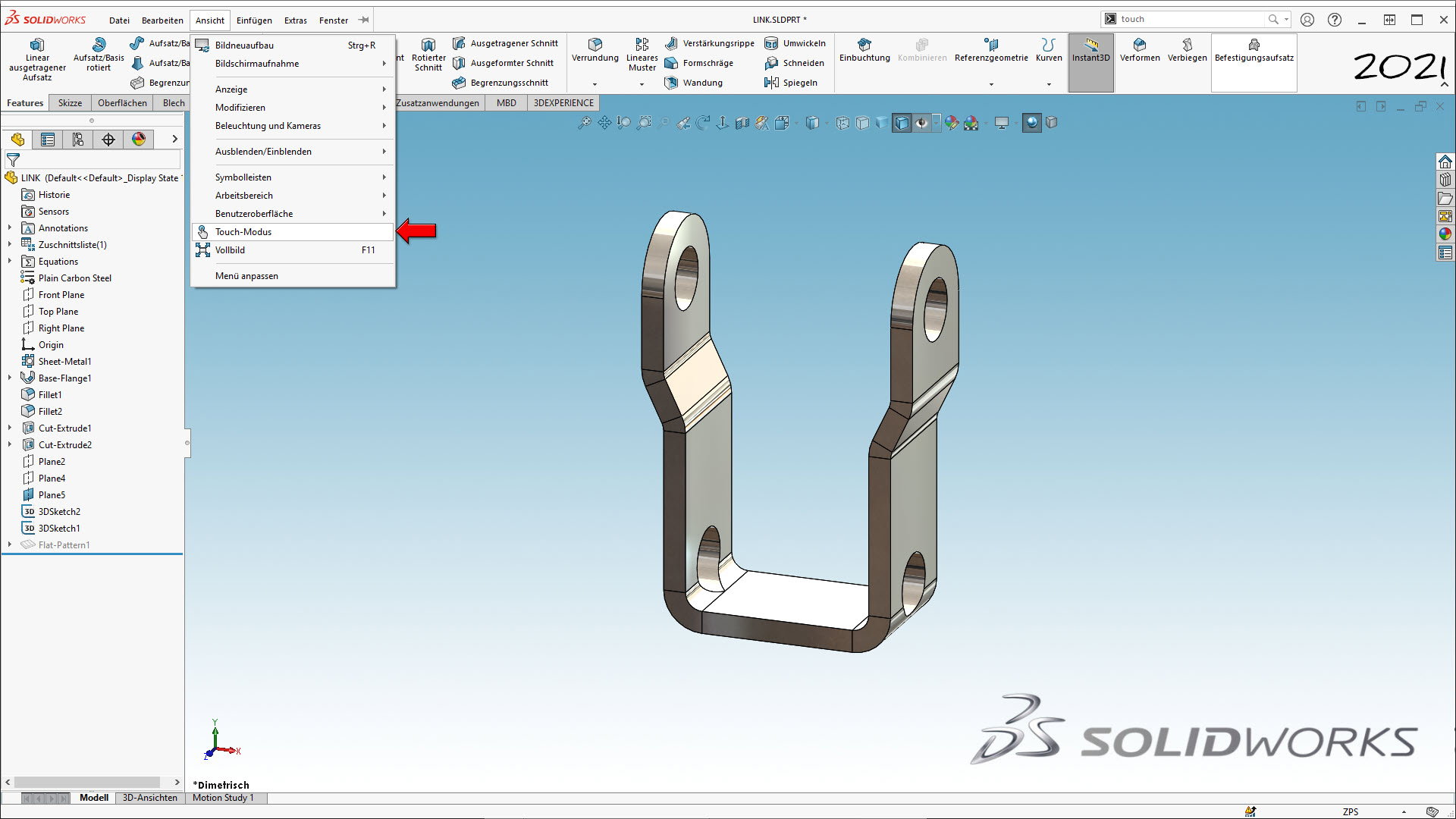Click Rotierter Schnitt tool

coord(428,55)
